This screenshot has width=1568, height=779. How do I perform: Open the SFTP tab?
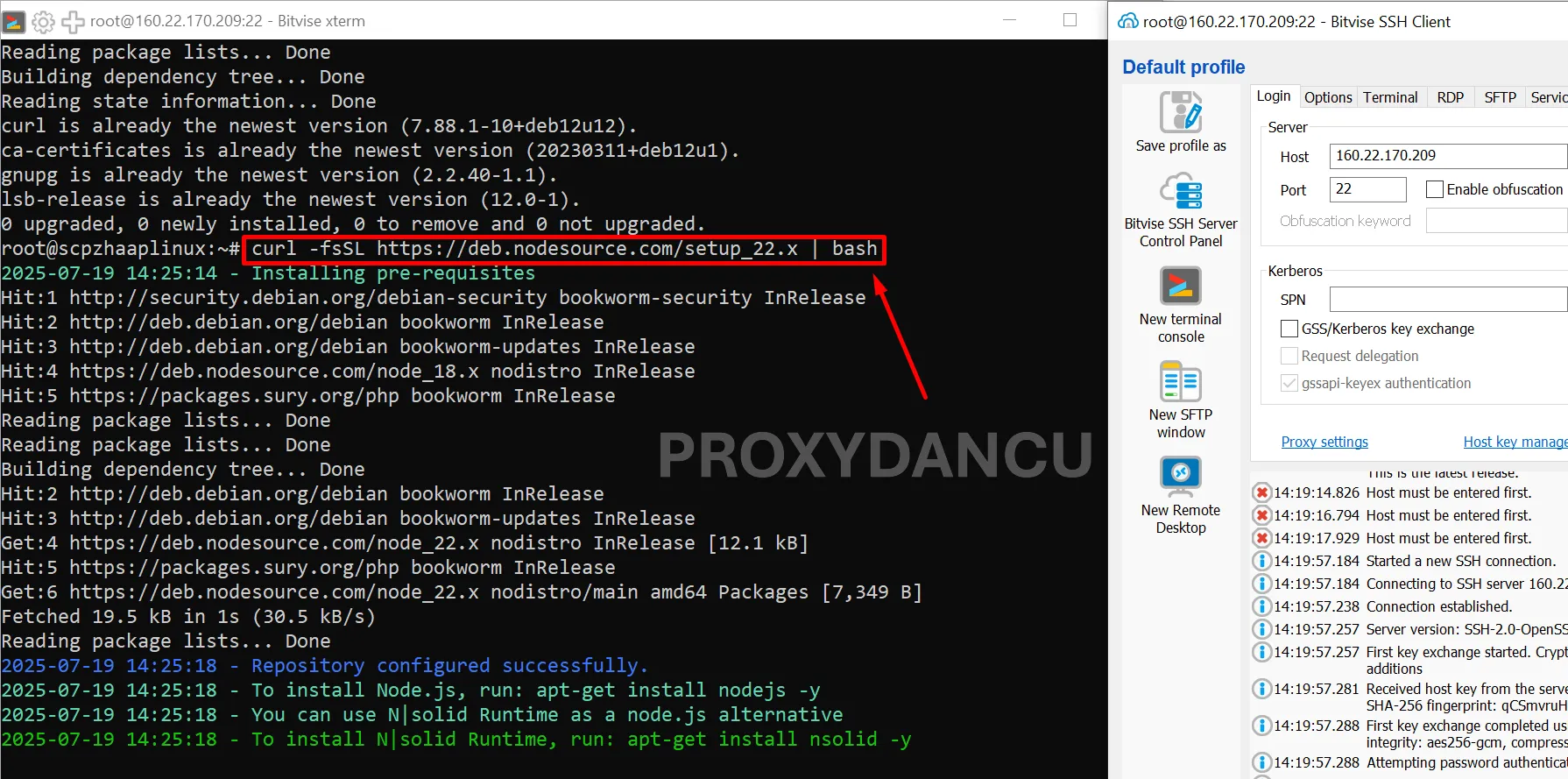[x=1501, y=97]
